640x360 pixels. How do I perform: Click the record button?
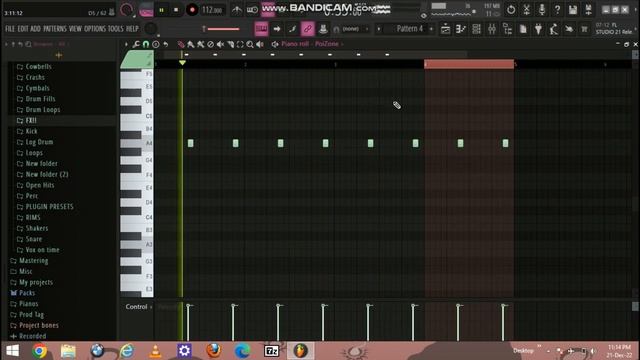[x=192, y=10]
